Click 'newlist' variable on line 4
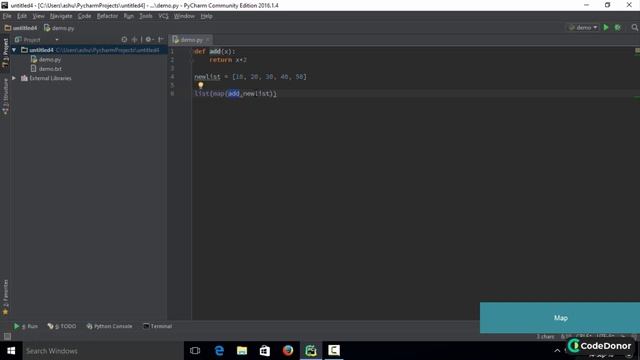This screenshot has width=640, height=360. point(207,77)
